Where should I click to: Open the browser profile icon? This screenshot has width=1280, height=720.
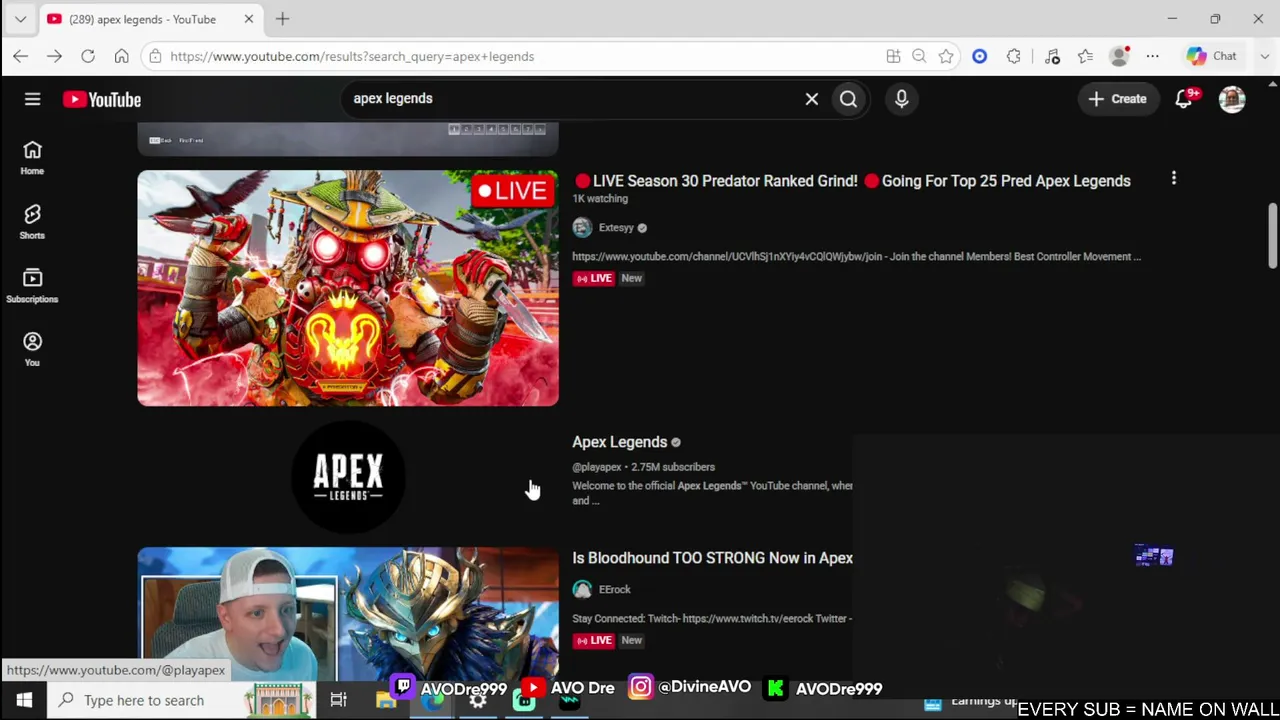click(x=1119, y=57)
